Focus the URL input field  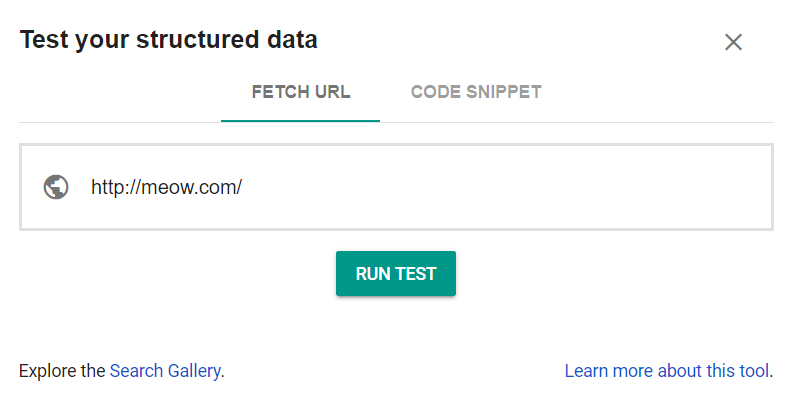(x=396, y=187)
